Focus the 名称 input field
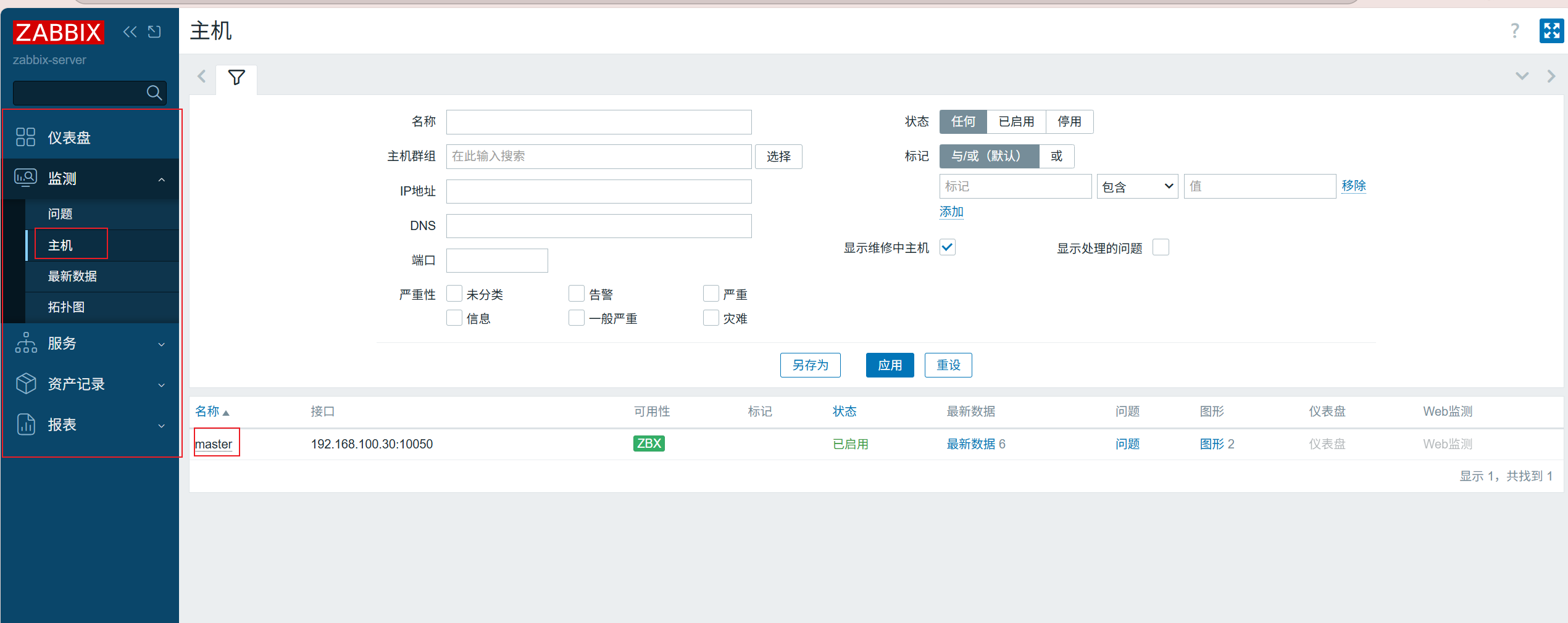This screenshot has height=623, width=1568. 599,122
